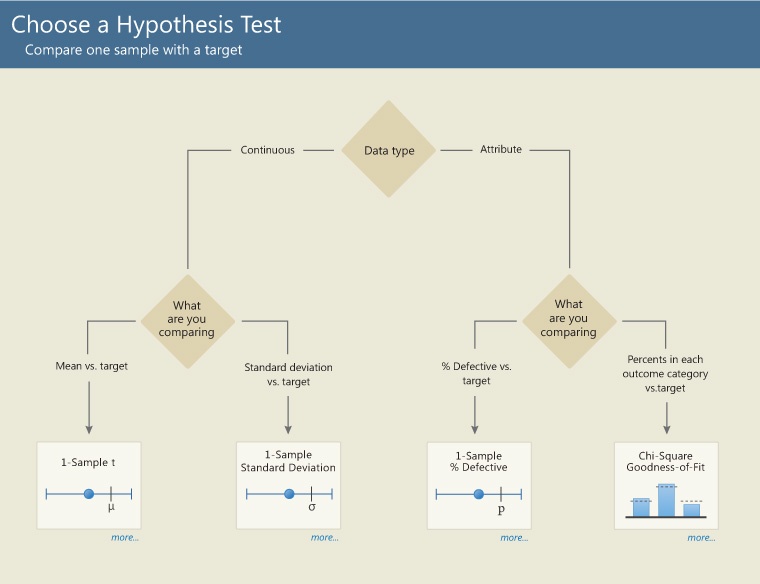This screenshot has width=760, height=584.
Task: Click 'Standard deviation vs. target' branch label
Action: click(x=288, y=374)
